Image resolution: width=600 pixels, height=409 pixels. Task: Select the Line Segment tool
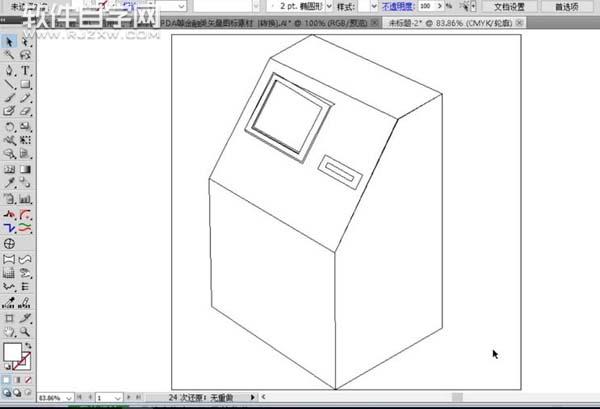point(9,84)
